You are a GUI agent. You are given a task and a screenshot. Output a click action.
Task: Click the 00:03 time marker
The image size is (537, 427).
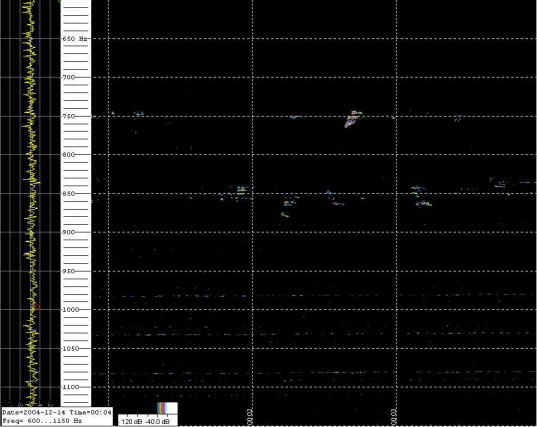[394, 417]
